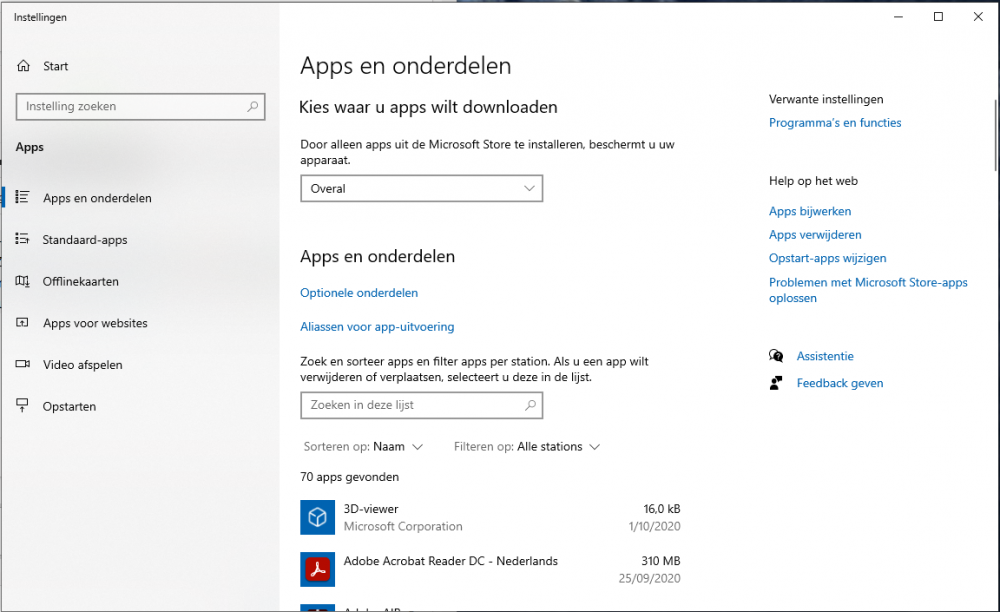Open the Overal download source dropdown
1000x612 pixels.
click(x=421, y=188)
